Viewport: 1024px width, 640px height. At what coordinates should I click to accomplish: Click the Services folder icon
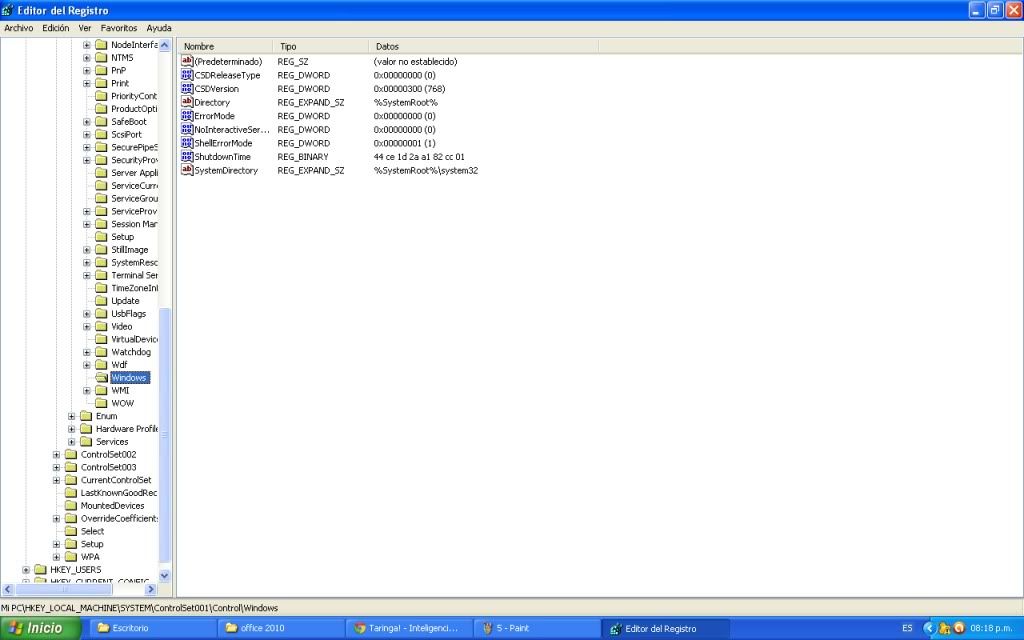86,441
